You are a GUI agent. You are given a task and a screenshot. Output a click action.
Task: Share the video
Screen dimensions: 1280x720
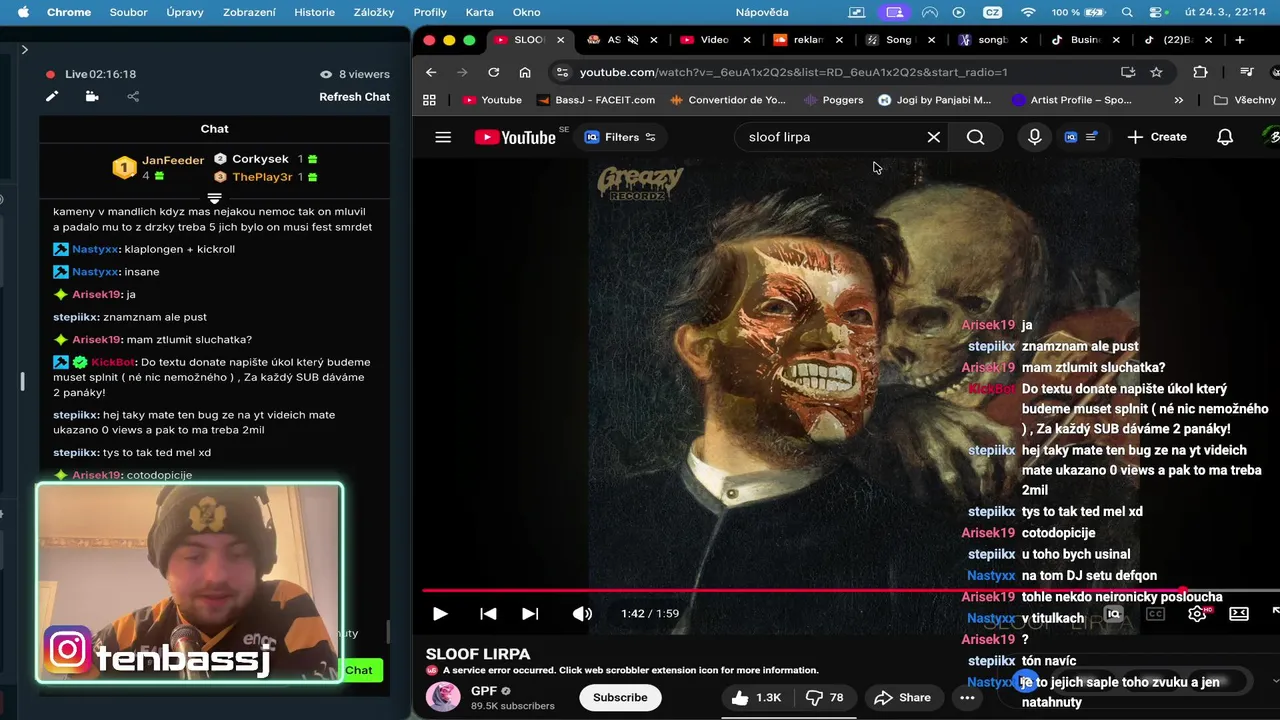(902, 698)
